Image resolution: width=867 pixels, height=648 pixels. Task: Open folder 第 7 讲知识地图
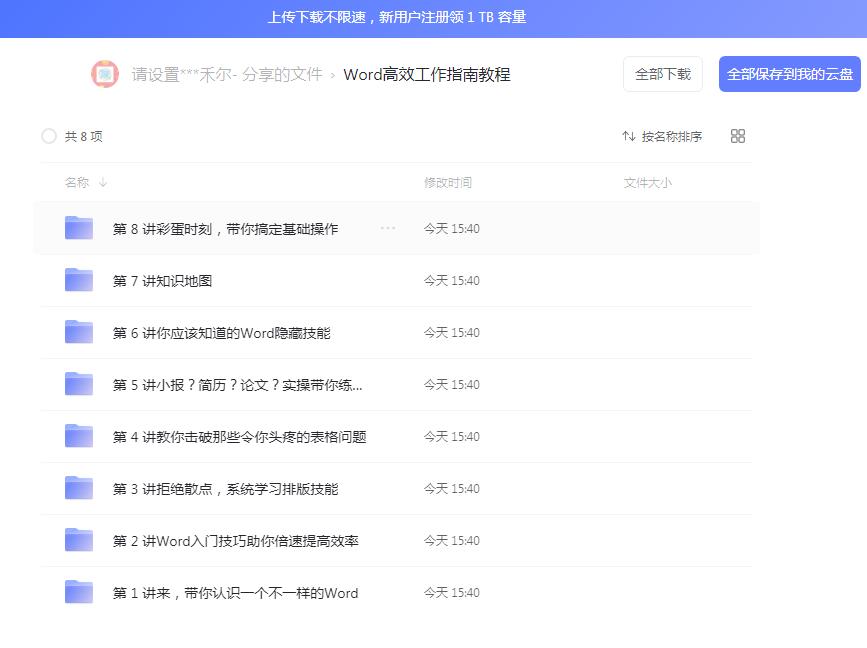[162, 281]
